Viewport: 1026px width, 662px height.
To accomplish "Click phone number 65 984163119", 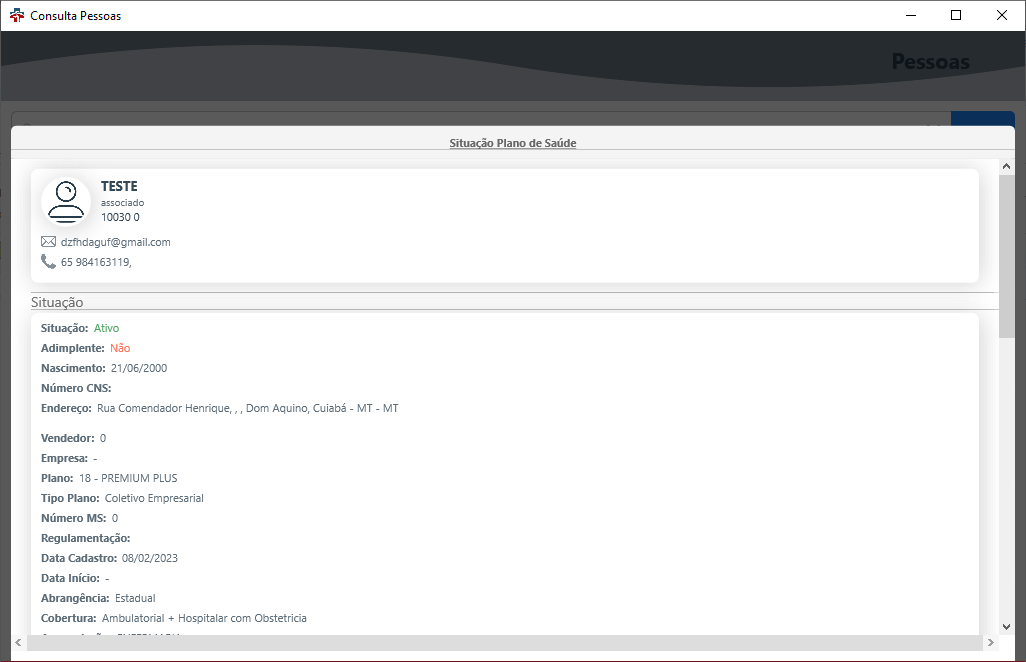I will coord(96,262).
